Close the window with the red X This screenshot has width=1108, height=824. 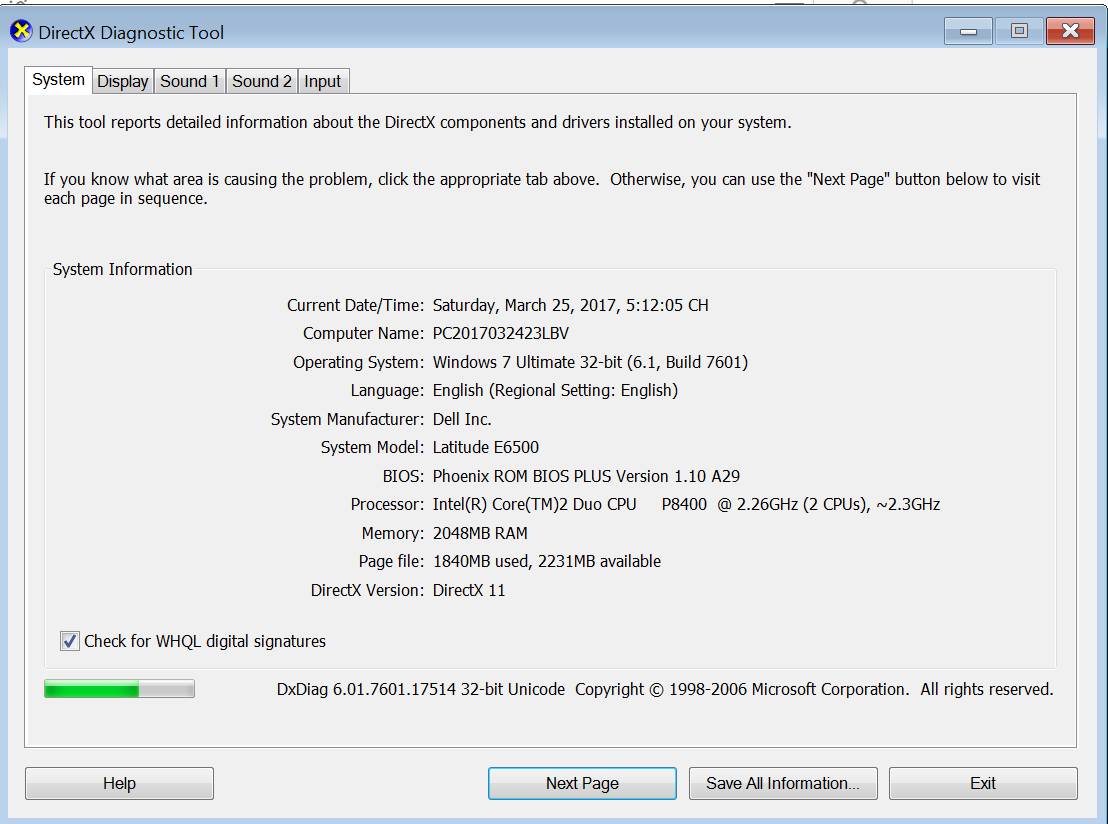point(1070,32)
